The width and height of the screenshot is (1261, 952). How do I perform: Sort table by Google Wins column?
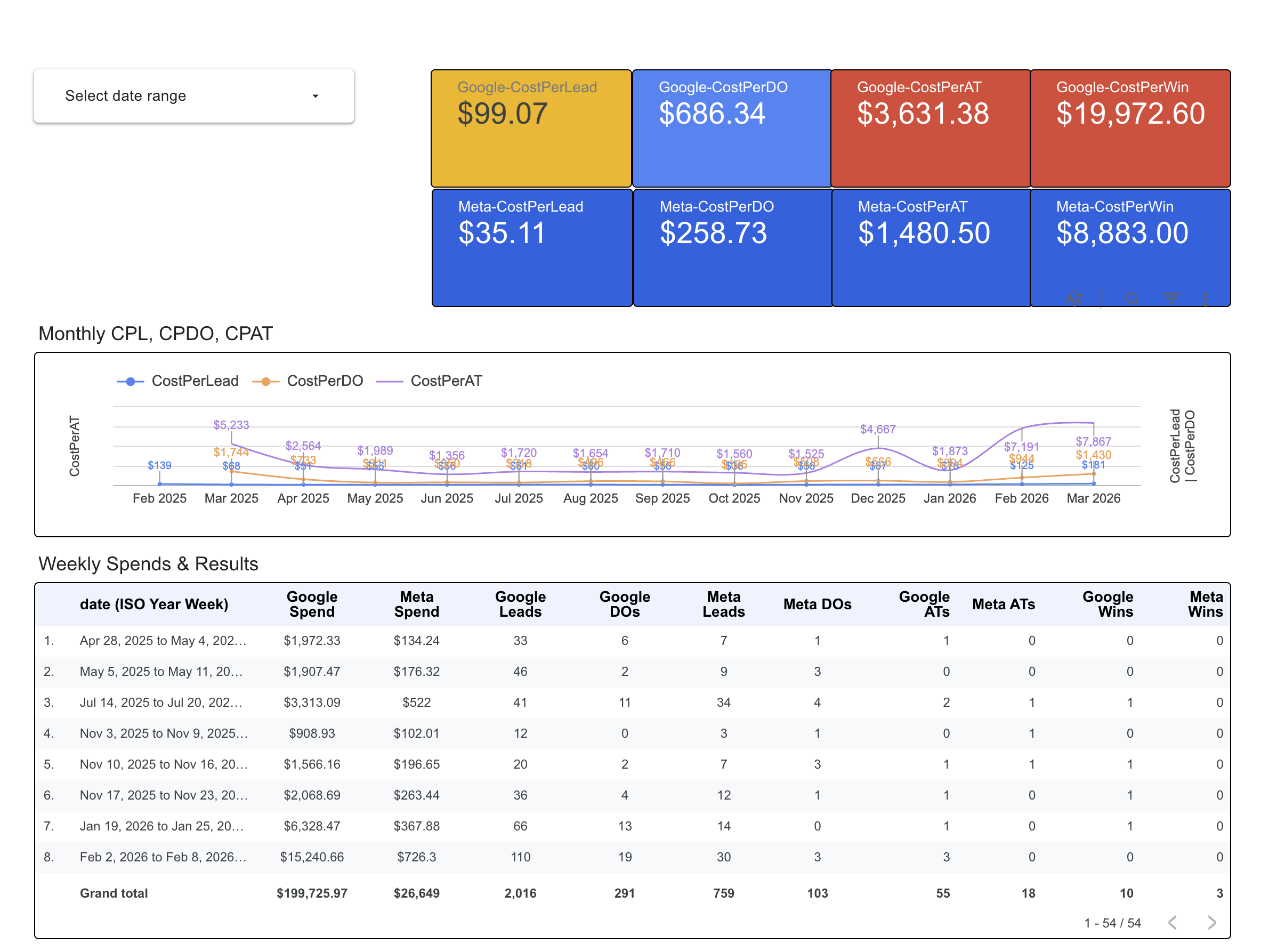click(x=1107, y=604)
